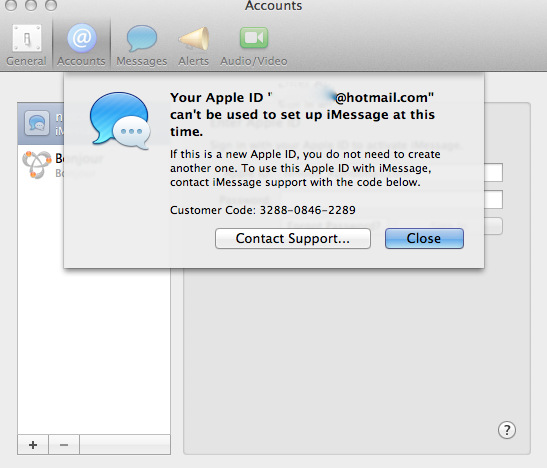
Task: Click the dialog's bold Apple ID headline
Action: pos(302,114)
